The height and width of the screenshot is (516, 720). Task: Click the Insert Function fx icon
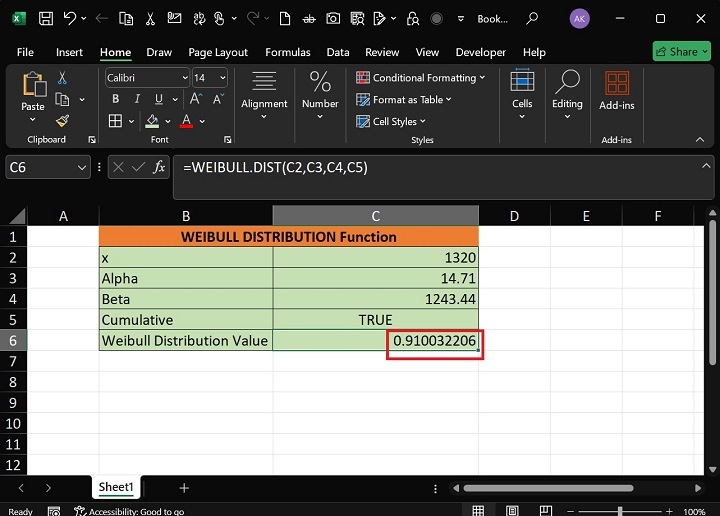[x=159, y=168]
